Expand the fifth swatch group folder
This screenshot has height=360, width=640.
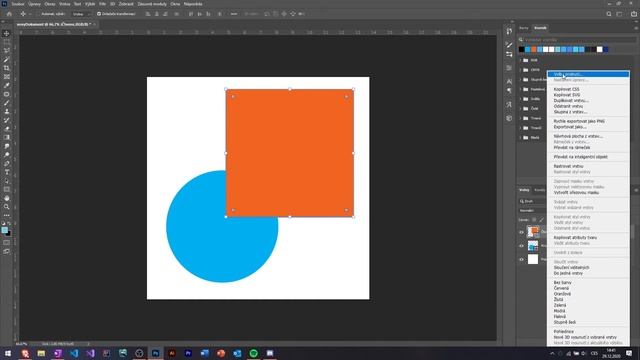click(521, 99)
